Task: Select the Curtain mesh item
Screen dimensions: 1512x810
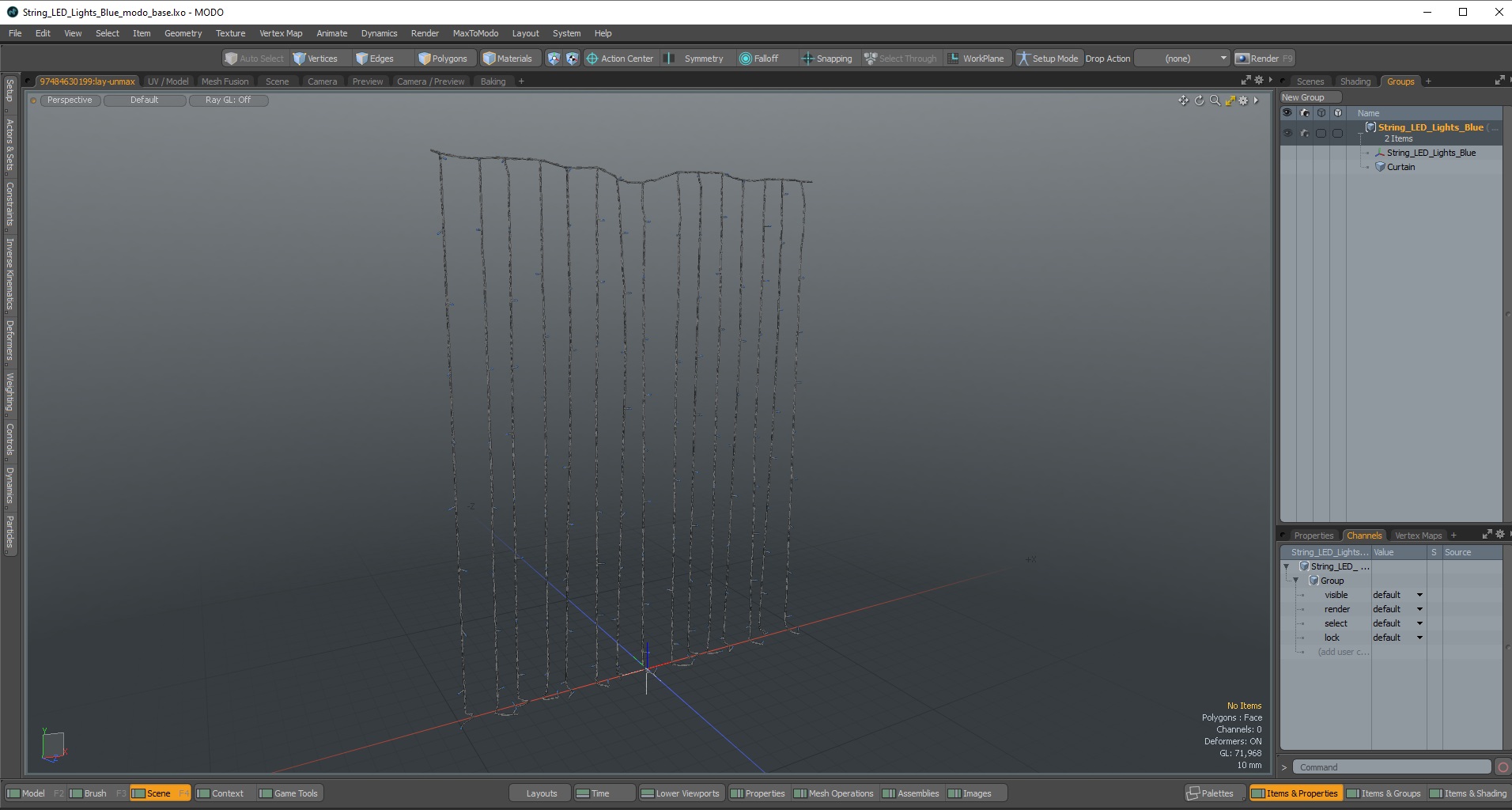Action: tap(1400, 167)
